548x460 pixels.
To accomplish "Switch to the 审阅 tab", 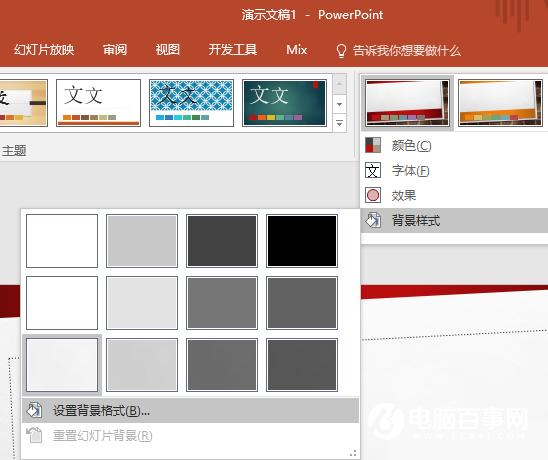I will click(115, 50).
